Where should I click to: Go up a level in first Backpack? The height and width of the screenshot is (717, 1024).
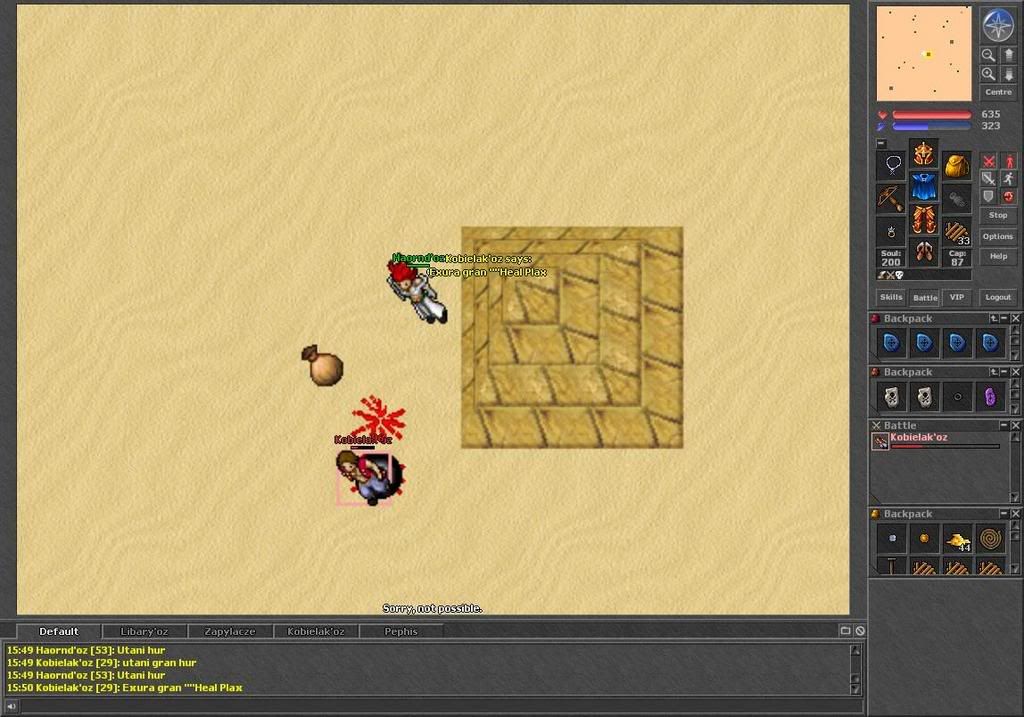coord(994,318)
